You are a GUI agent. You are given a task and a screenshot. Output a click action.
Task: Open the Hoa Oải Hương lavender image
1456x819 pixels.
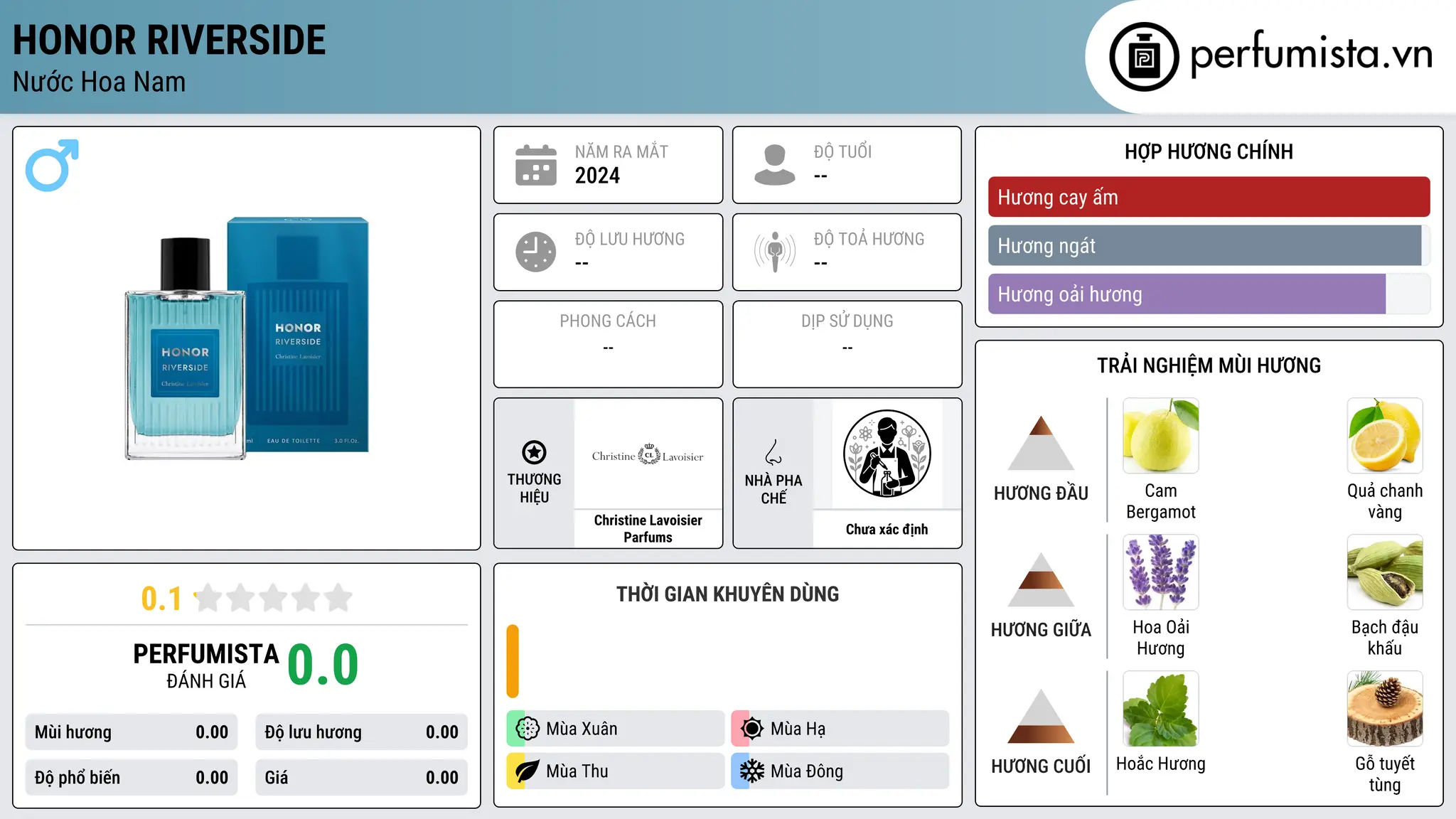coord(1161,572)
